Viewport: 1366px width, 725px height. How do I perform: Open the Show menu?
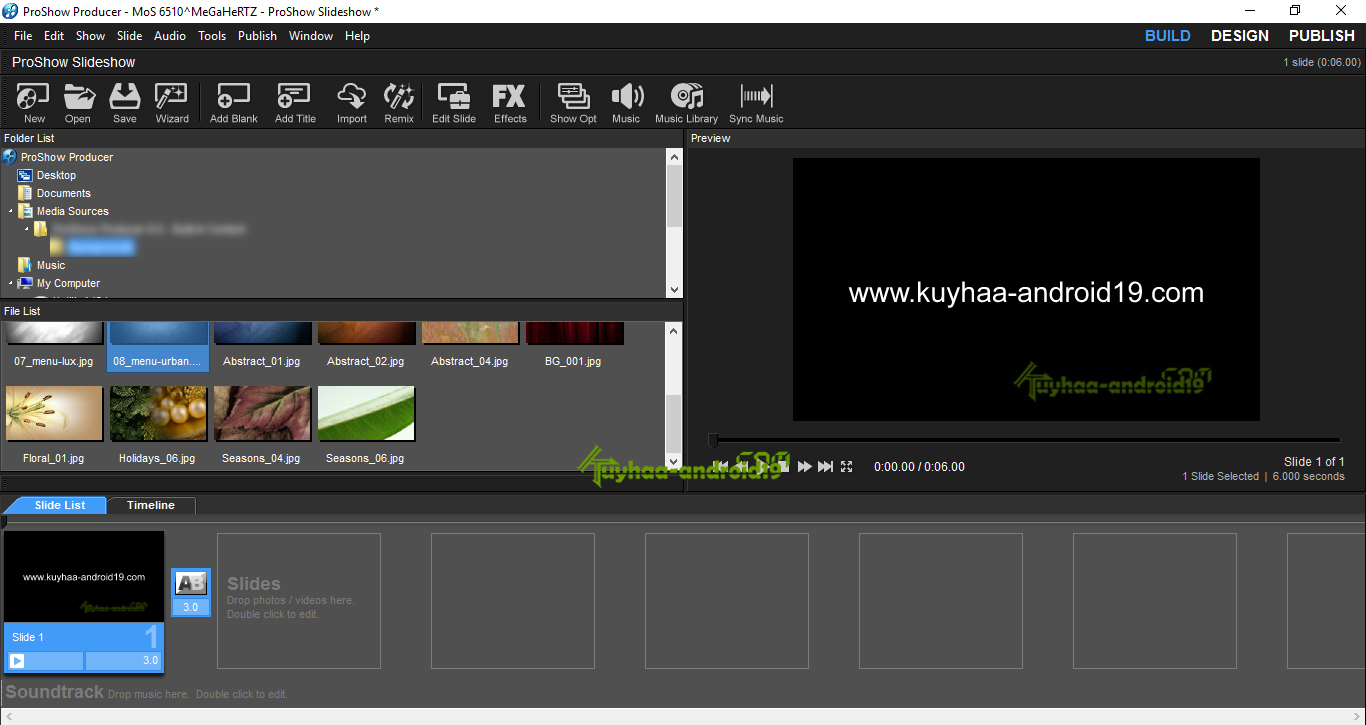pyautogui.click(x=90, y=36)
